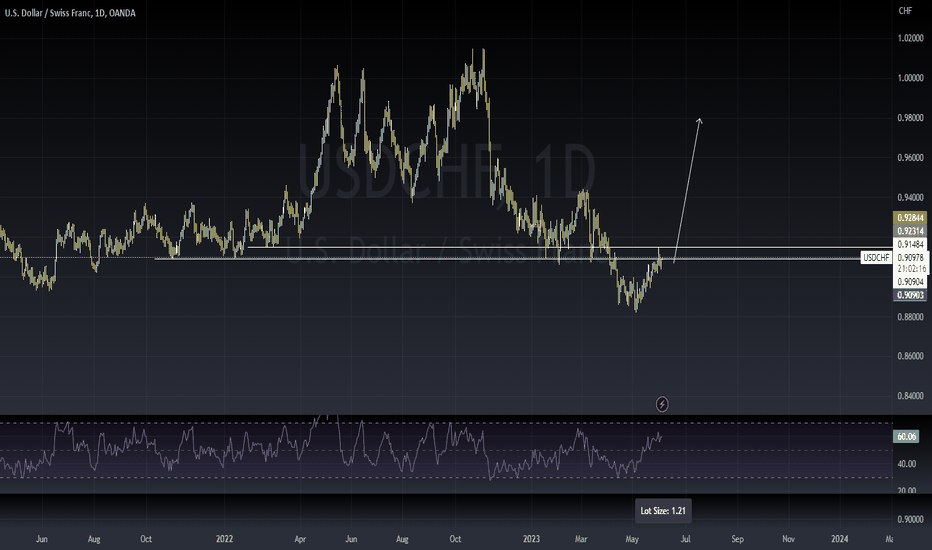The width and height of the screenshot is (932, 550).
Task: Select the 'Lot Size: 1.21' label
Action: click(663, 511)
